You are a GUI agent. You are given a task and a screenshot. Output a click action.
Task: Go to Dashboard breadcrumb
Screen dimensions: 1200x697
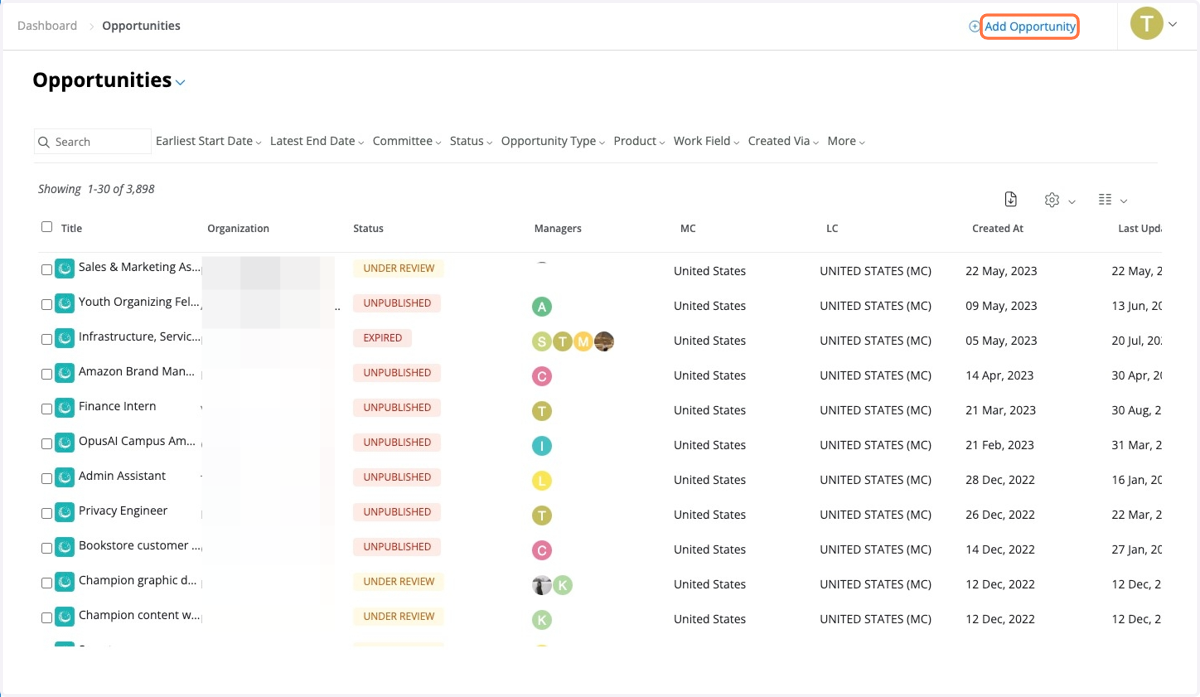coord(47,26)
